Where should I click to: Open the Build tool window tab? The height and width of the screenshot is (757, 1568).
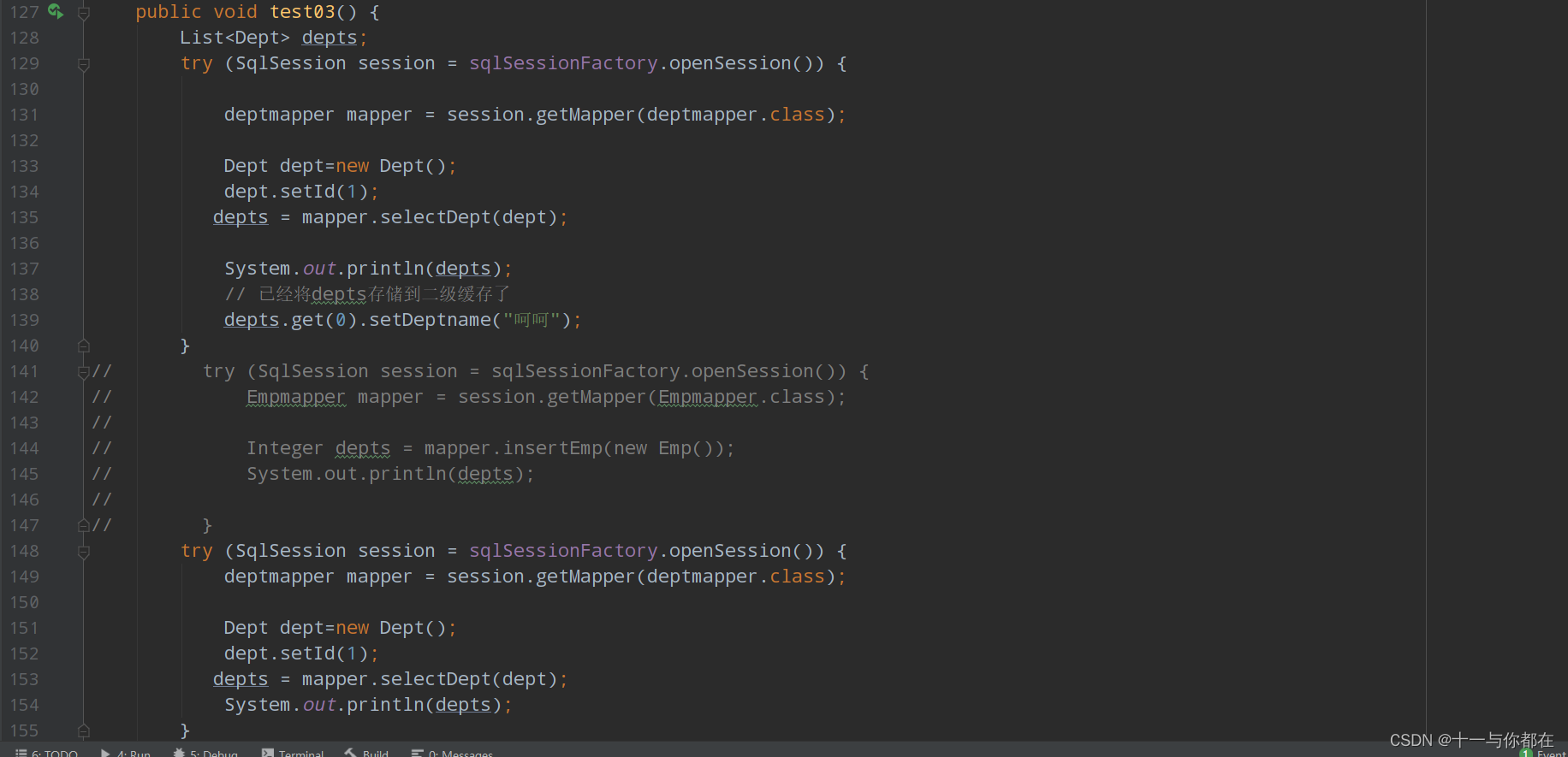366,753
